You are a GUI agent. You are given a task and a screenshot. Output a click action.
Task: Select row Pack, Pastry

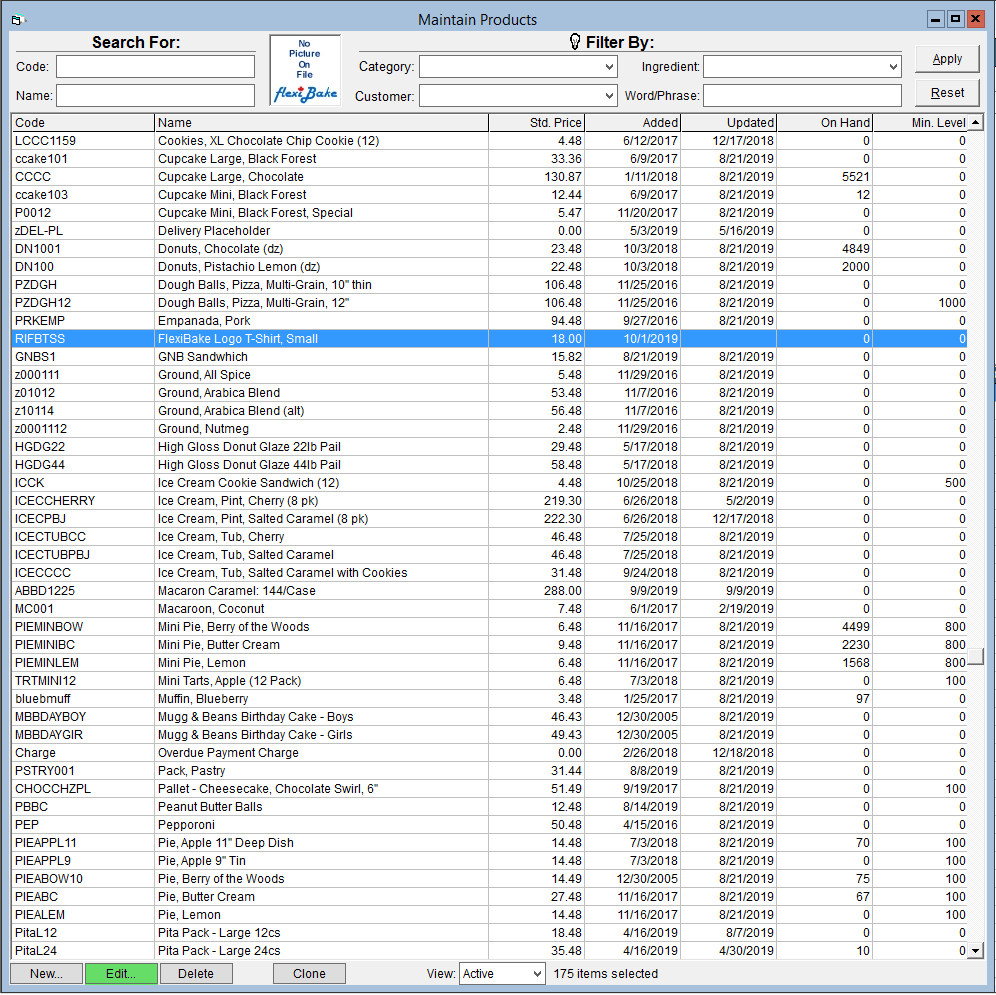(490, 771)
